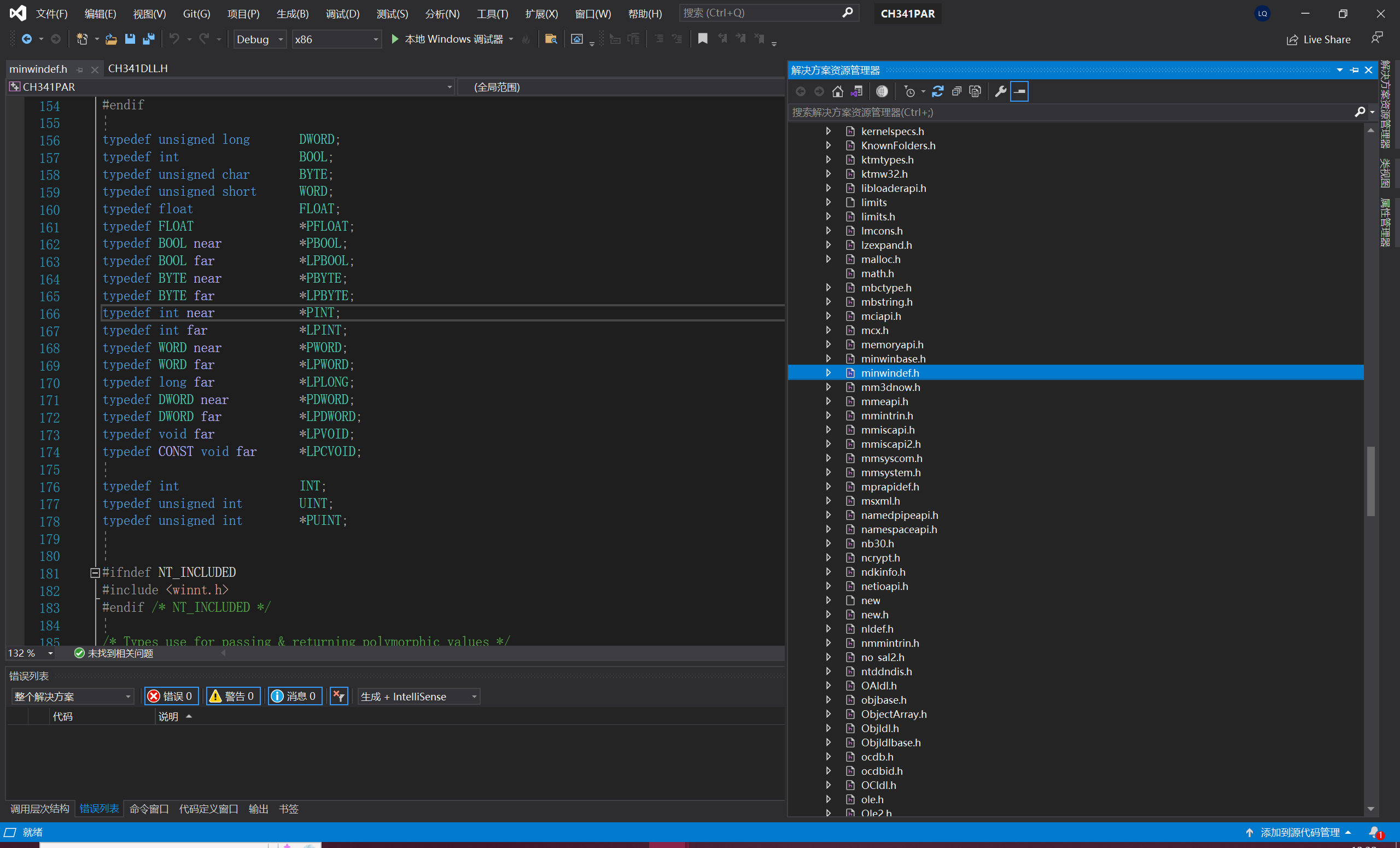
Task: Expand the minwindef.h tree node
Action: click(829, 372)
